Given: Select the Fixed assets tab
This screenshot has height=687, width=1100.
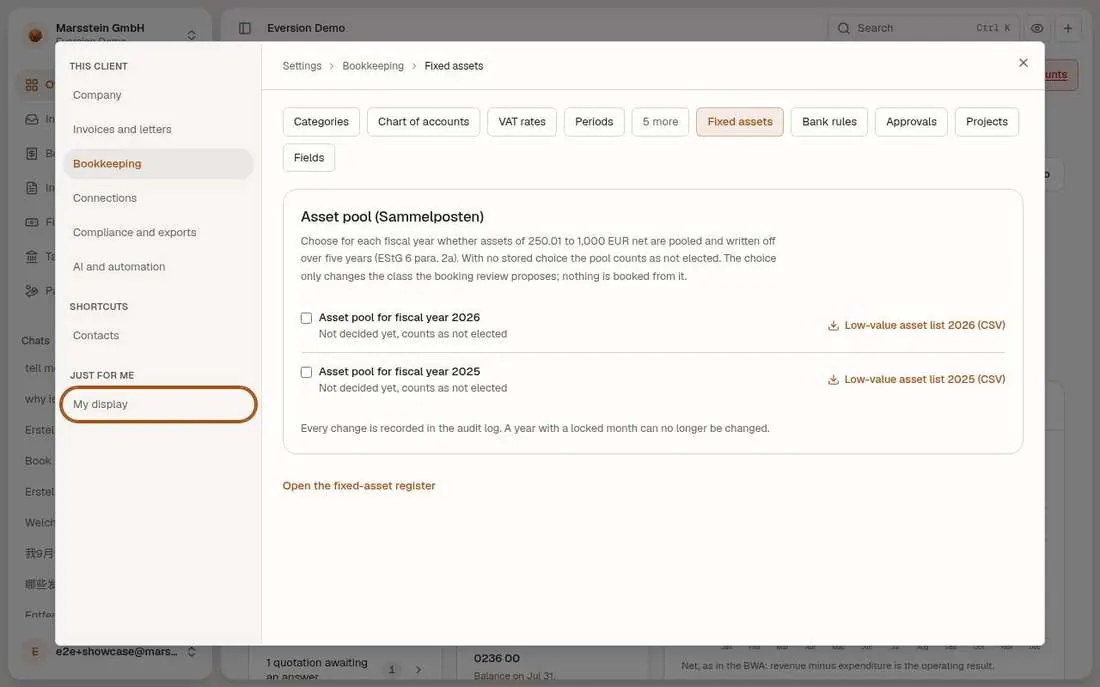Looking at the screenshot, I should tap(740, 121).
